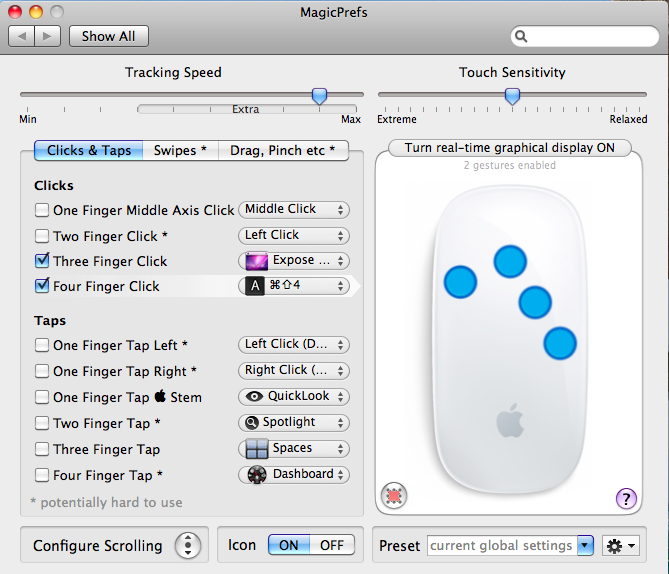The image size is (669, 574).
Task: Enable Four Finger Tap checkbox
Action: (x=42, y=475)
